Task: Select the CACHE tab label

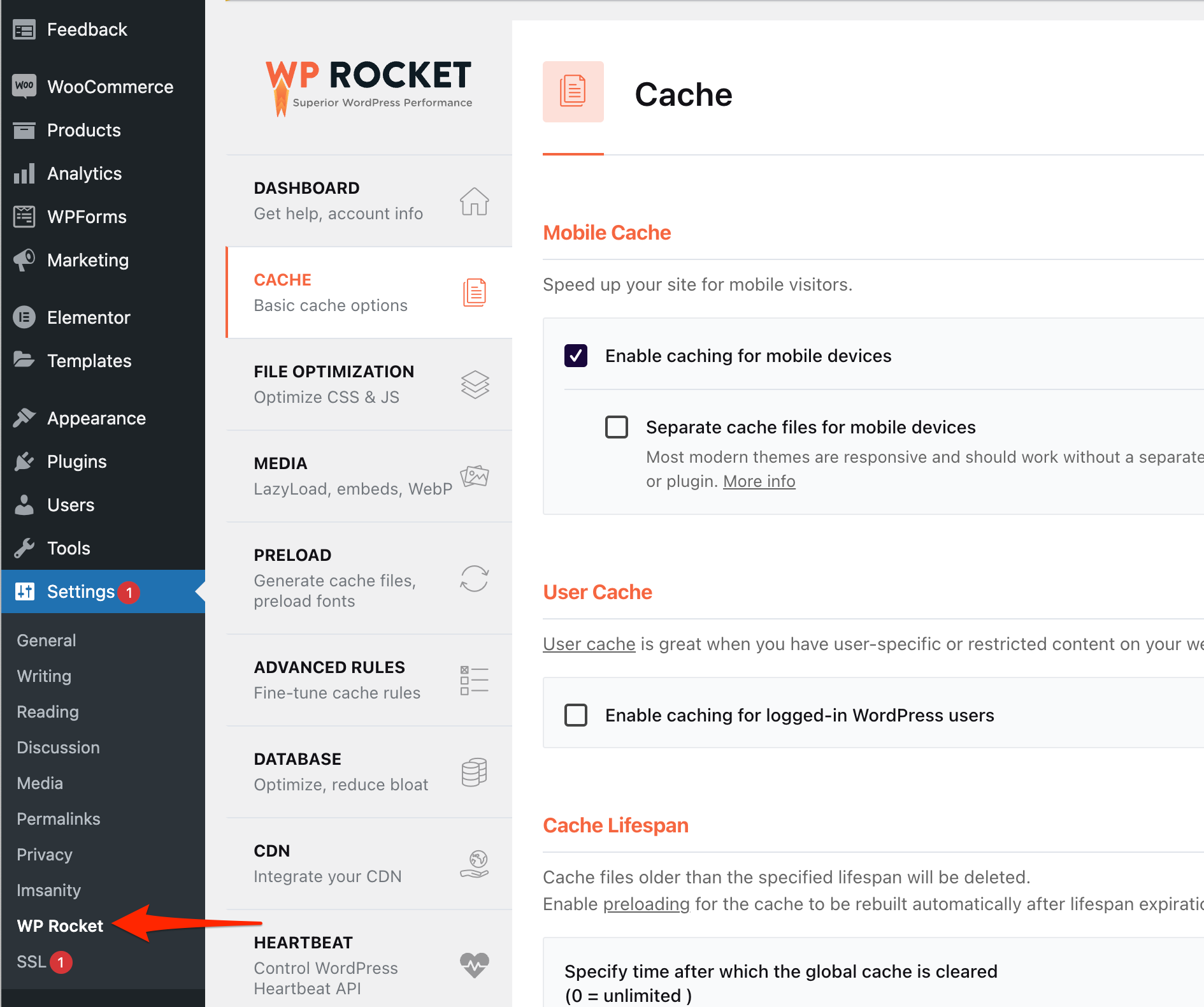Action: [282, 280]
